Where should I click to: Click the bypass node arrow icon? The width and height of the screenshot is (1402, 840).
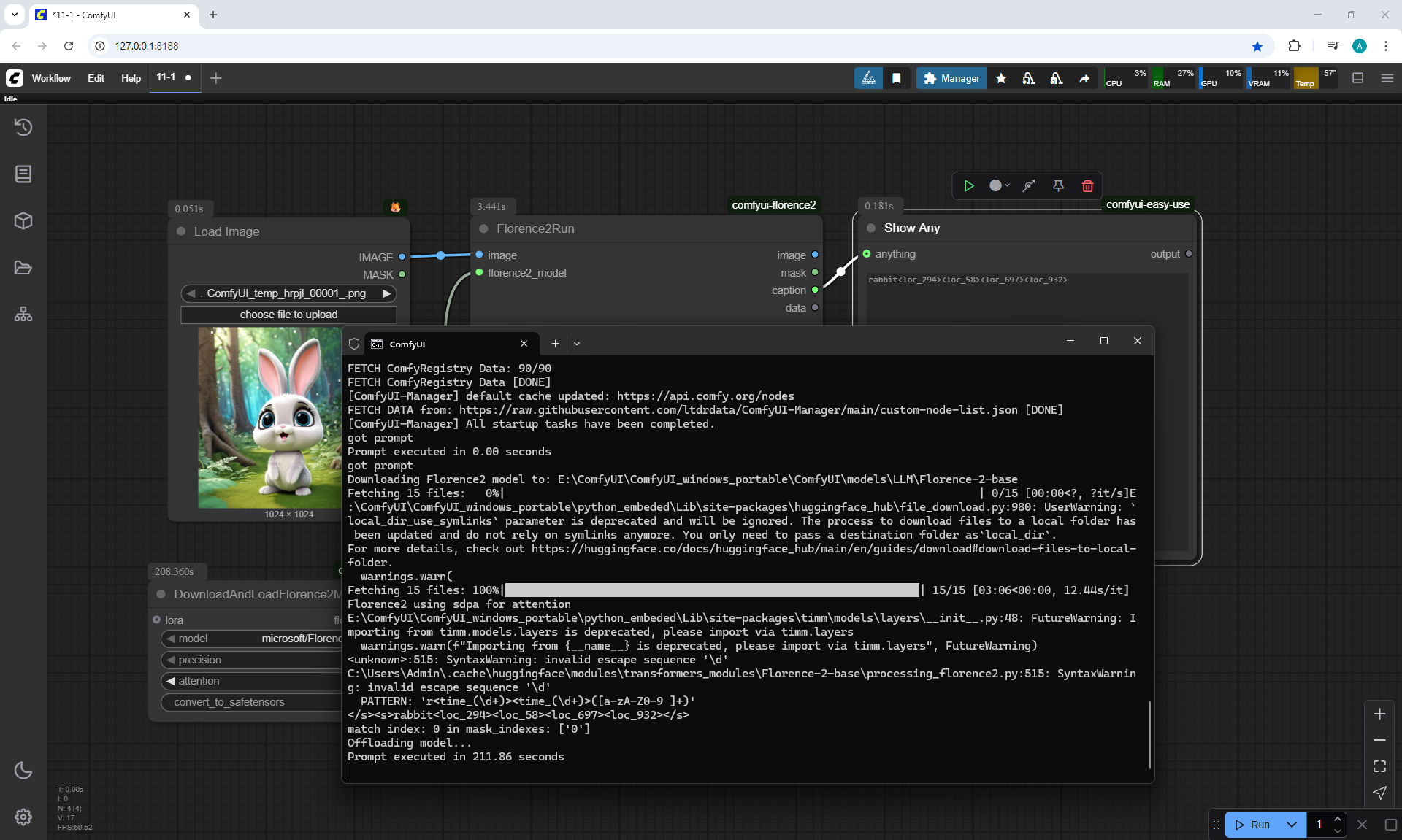pos(1029,185)
